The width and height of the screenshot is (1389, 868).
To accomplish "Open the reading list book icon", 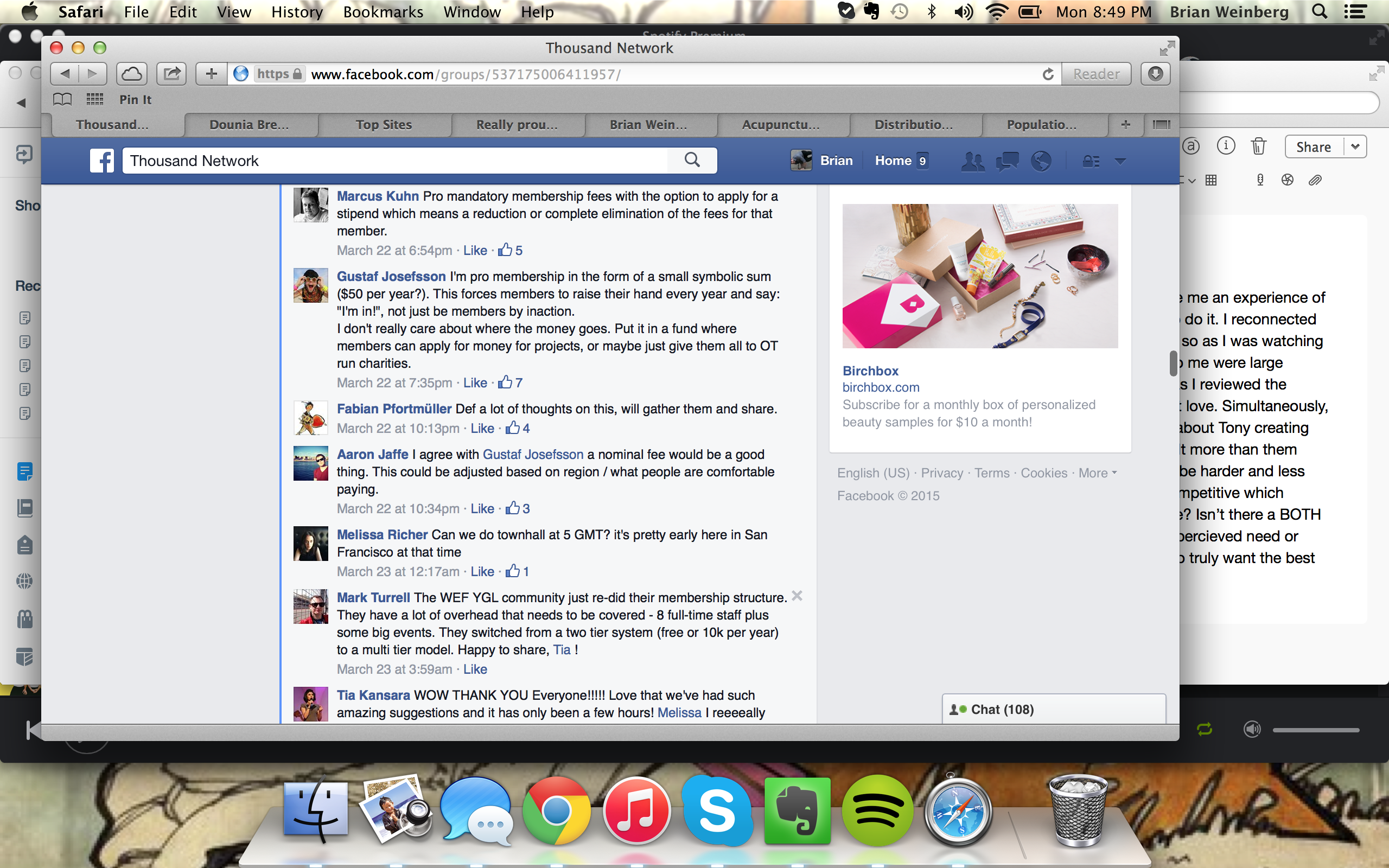I will 62,100.
